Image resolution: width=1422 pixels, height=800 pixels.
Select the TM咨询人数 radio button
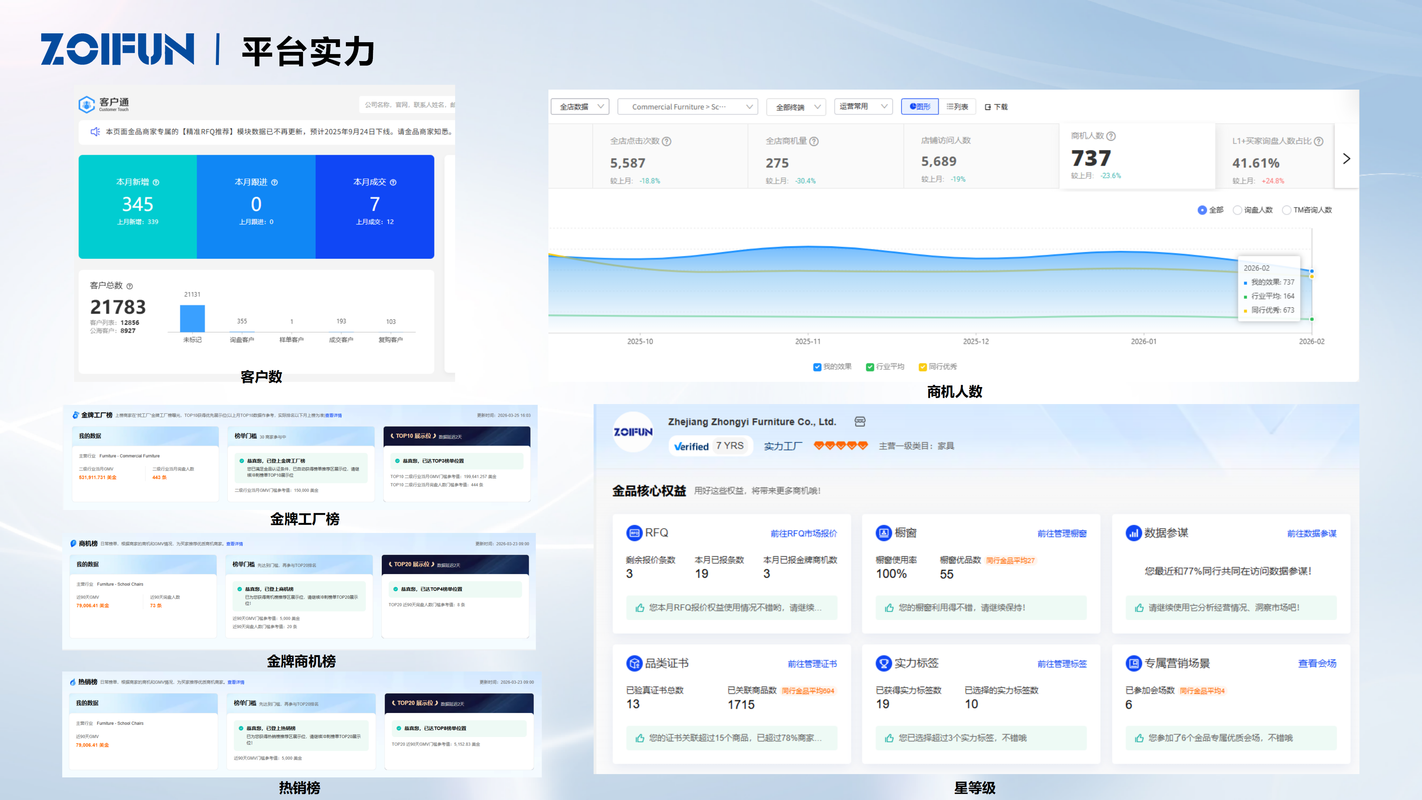click(1286, 210)
